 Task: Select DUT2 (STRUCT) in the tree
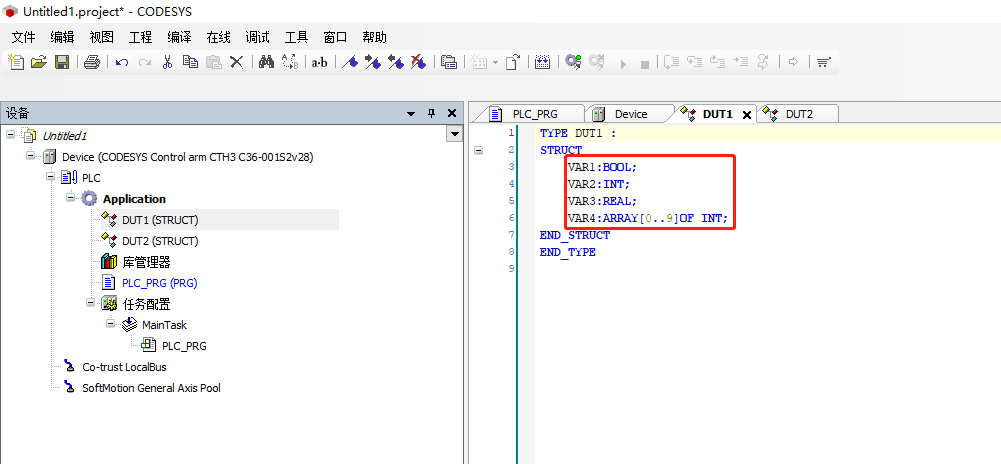point(160,241)
